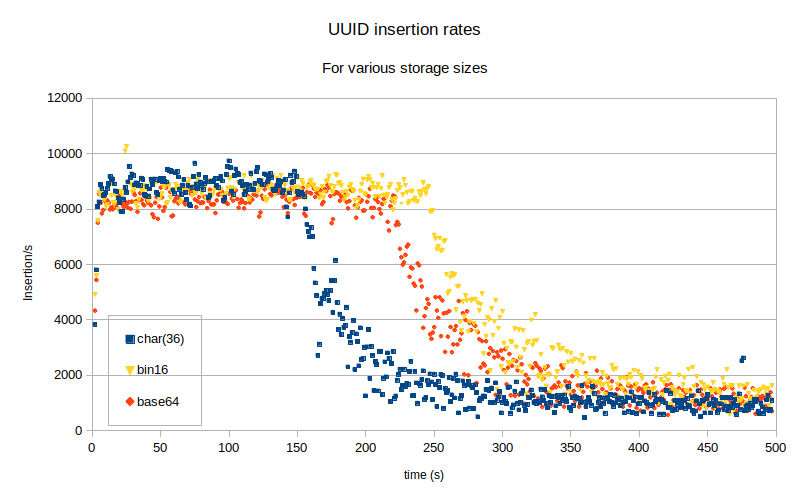Click the yellow bin16 legend triangle
This screenshot has height=502, width=809.
(130, 371)
